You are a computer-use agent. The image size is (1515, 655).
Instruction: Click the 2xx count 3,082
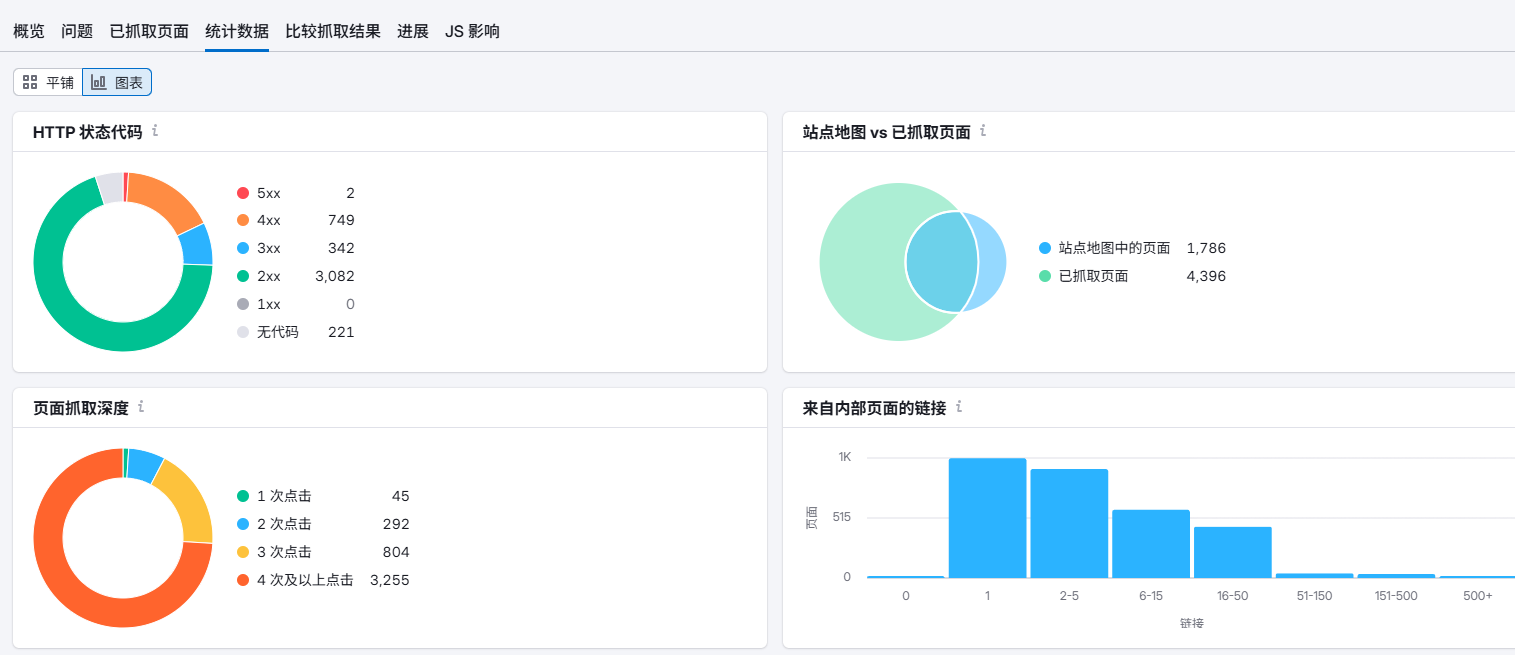335,276
